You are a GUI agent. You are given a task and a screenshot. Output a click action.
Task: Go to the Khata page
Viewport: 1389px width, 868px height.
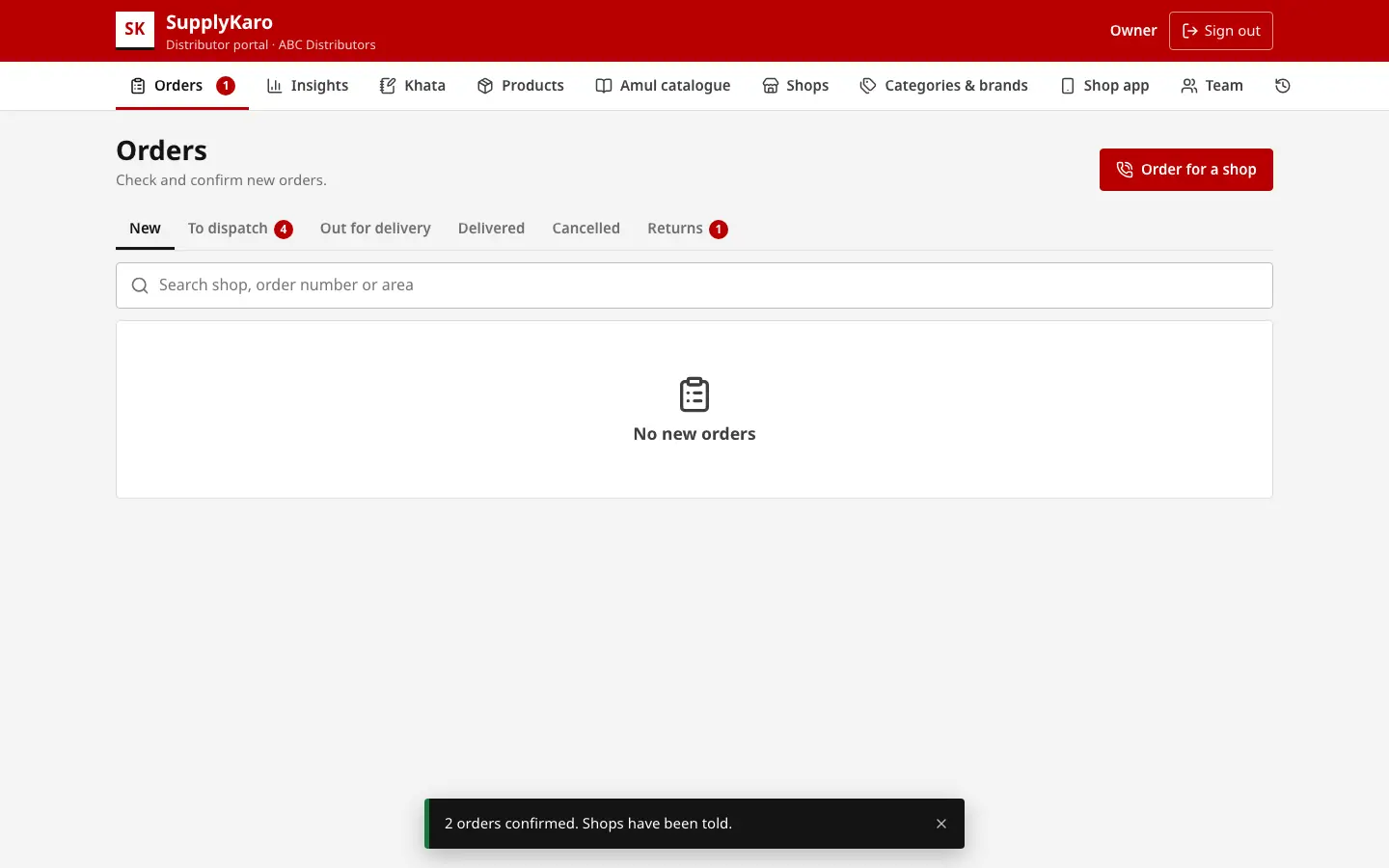[413, 86]
